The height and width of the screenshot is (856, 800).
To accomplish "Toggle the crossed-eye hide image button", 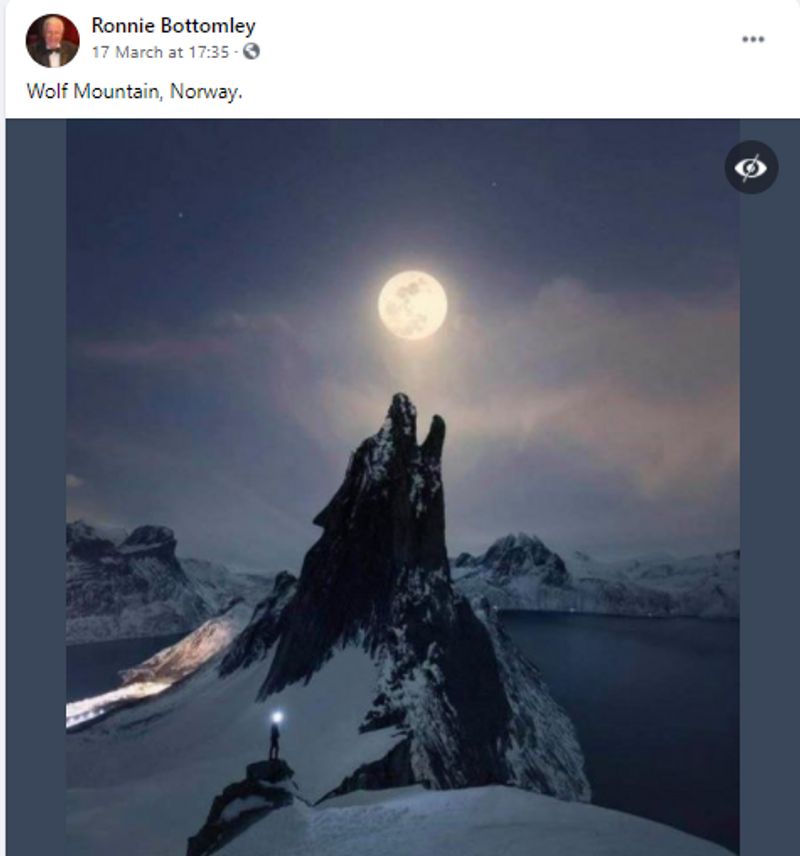I will 751,167.
